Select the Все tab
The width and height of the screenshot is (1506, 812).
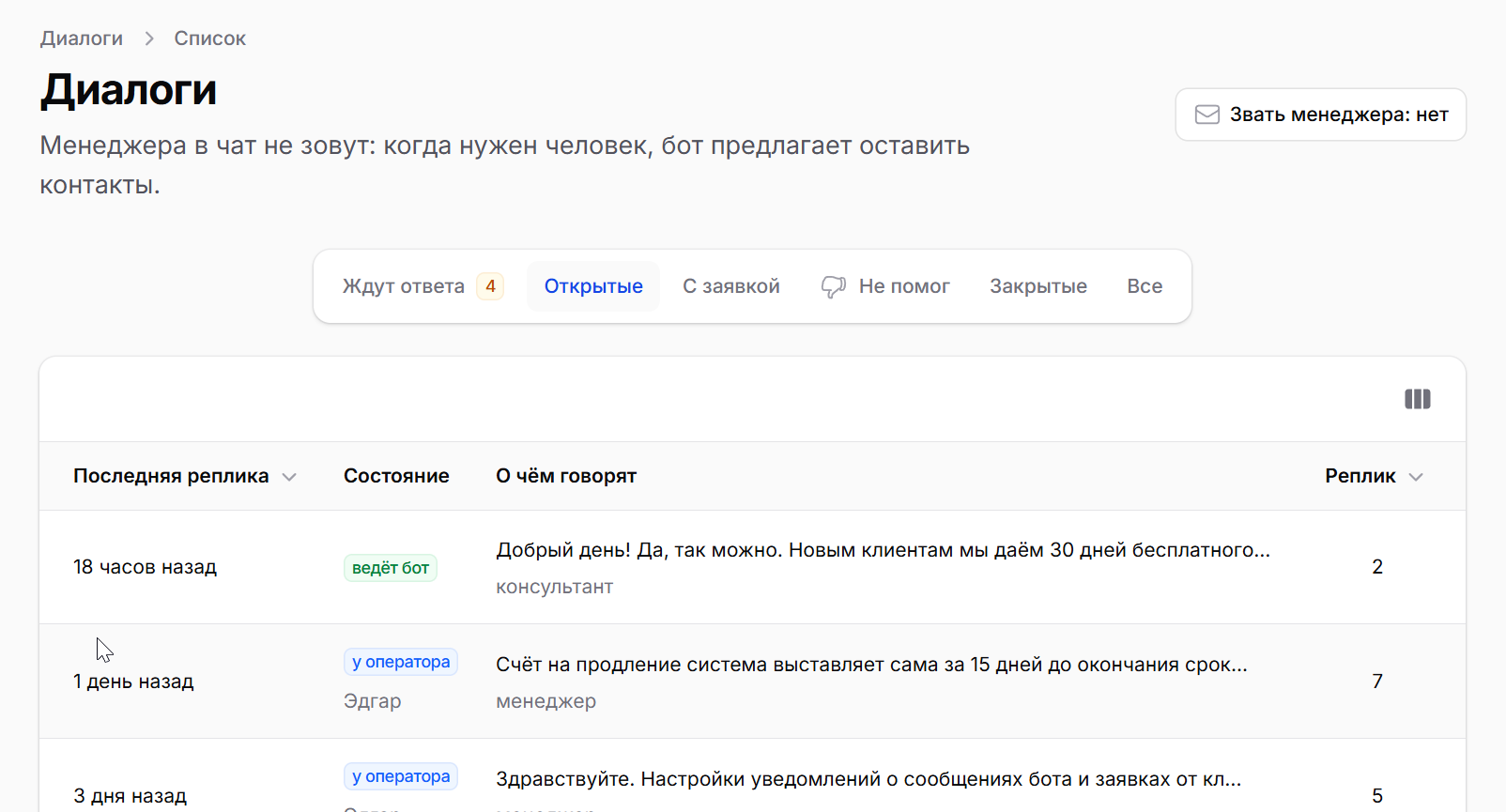1145,286
